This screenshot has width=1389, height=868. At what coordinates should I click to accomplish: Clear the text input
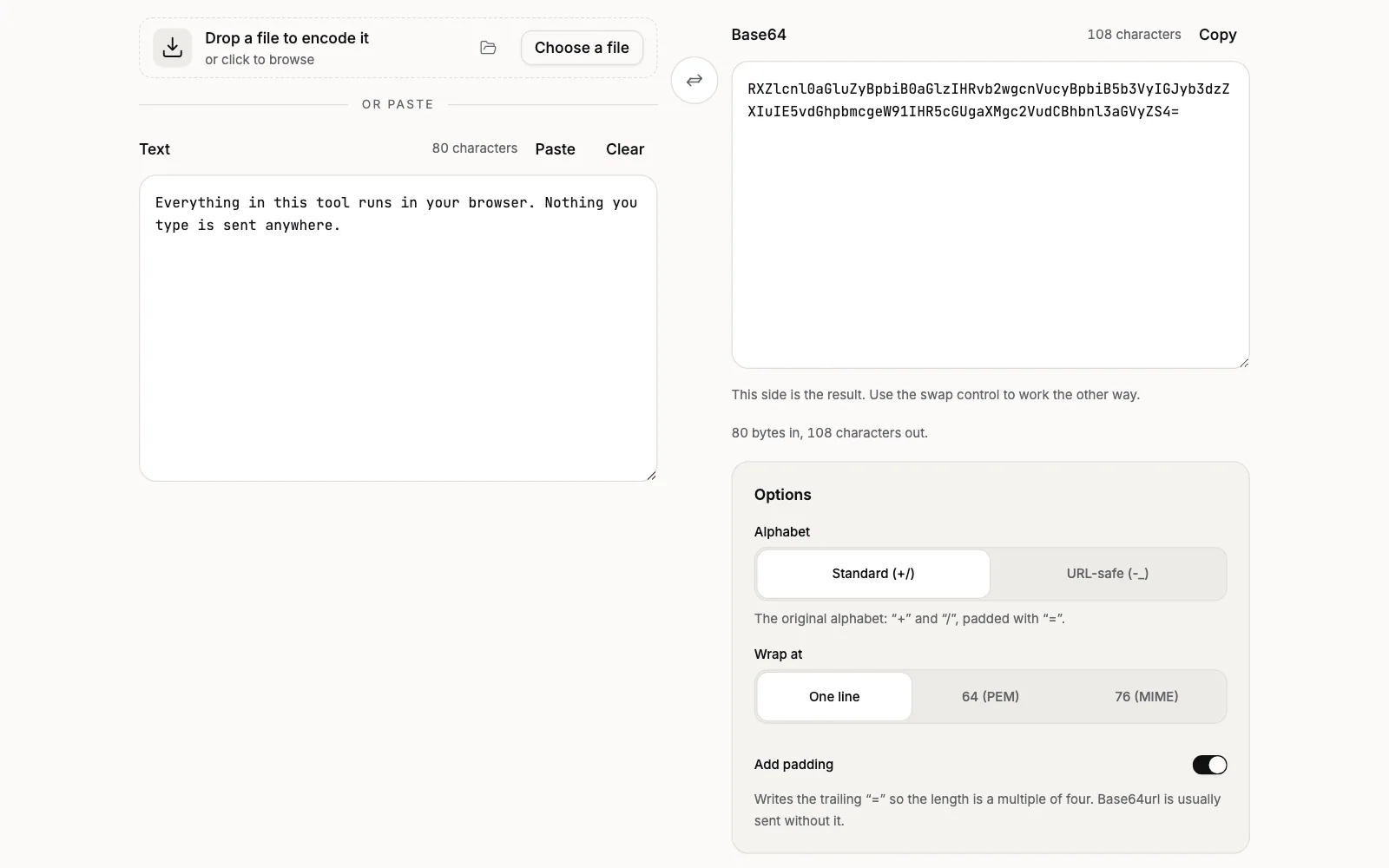[x=625, y=149]
